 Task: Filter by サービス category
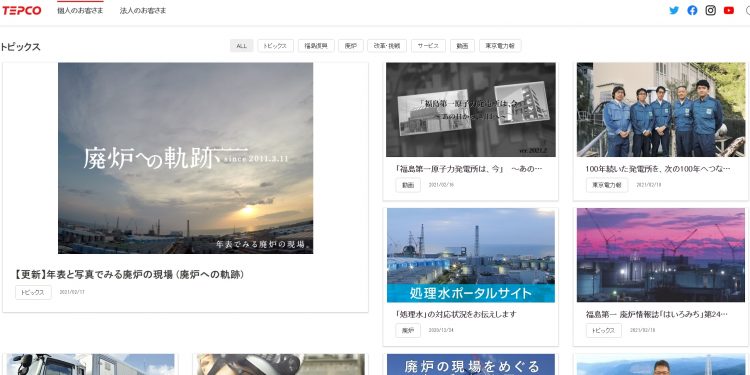pos(428,46)
